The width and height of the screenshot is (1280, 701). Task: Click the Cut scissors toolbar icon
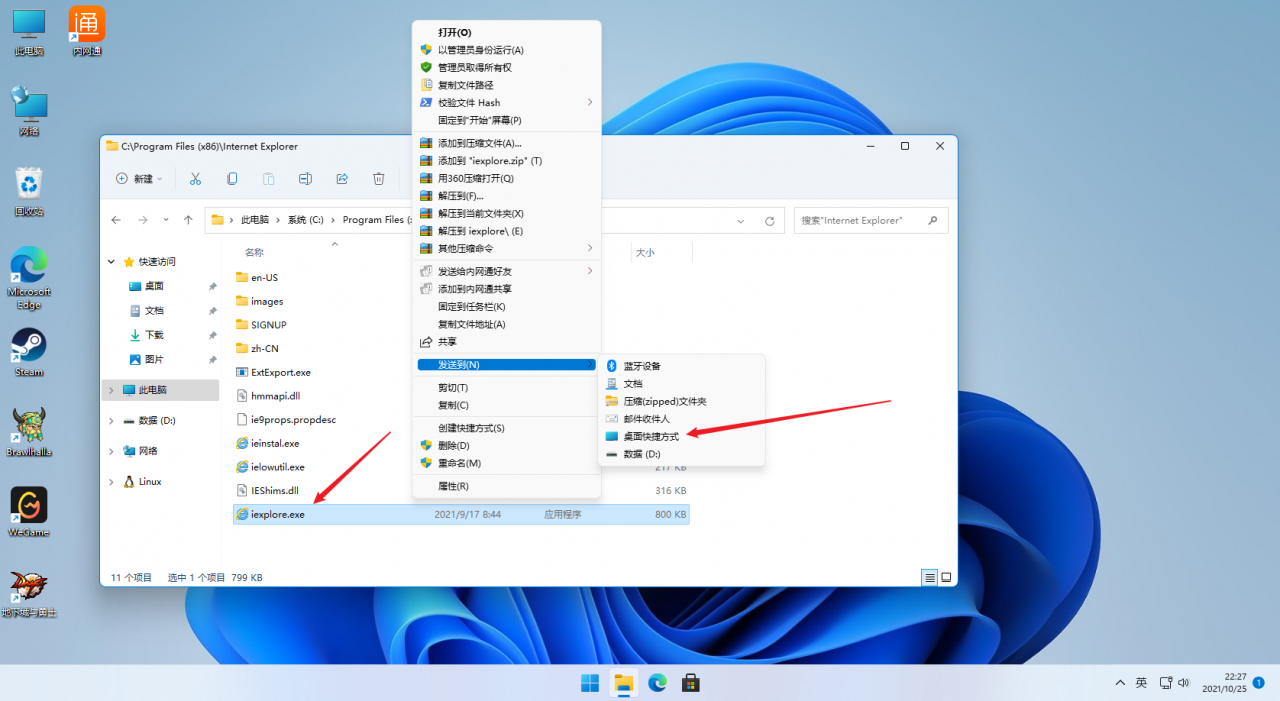pyautogui.click(x=195, y=179)
